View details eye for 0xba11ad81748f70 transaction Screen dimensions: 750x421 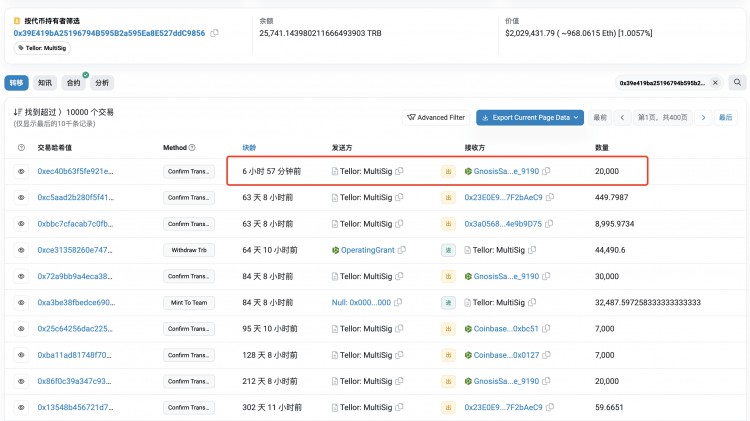tap(21, 355)
